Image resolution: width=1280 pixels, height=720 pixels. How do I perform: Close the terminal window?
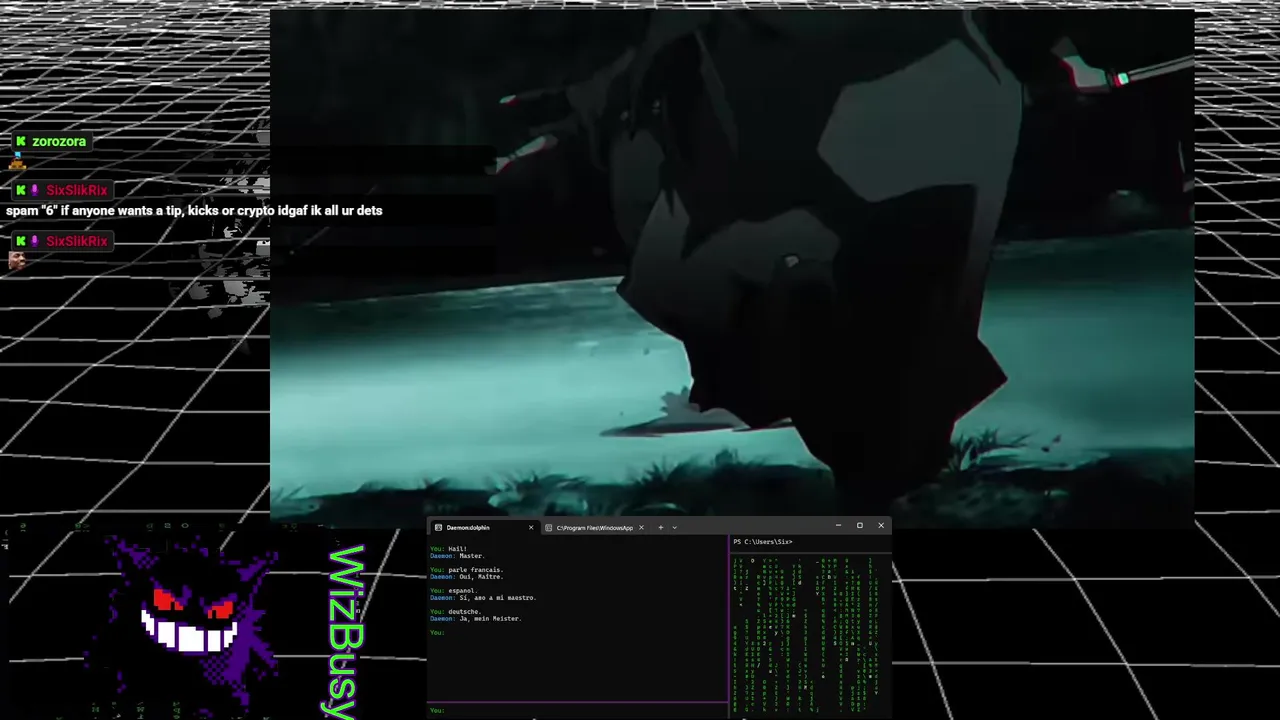pos(881,525)
